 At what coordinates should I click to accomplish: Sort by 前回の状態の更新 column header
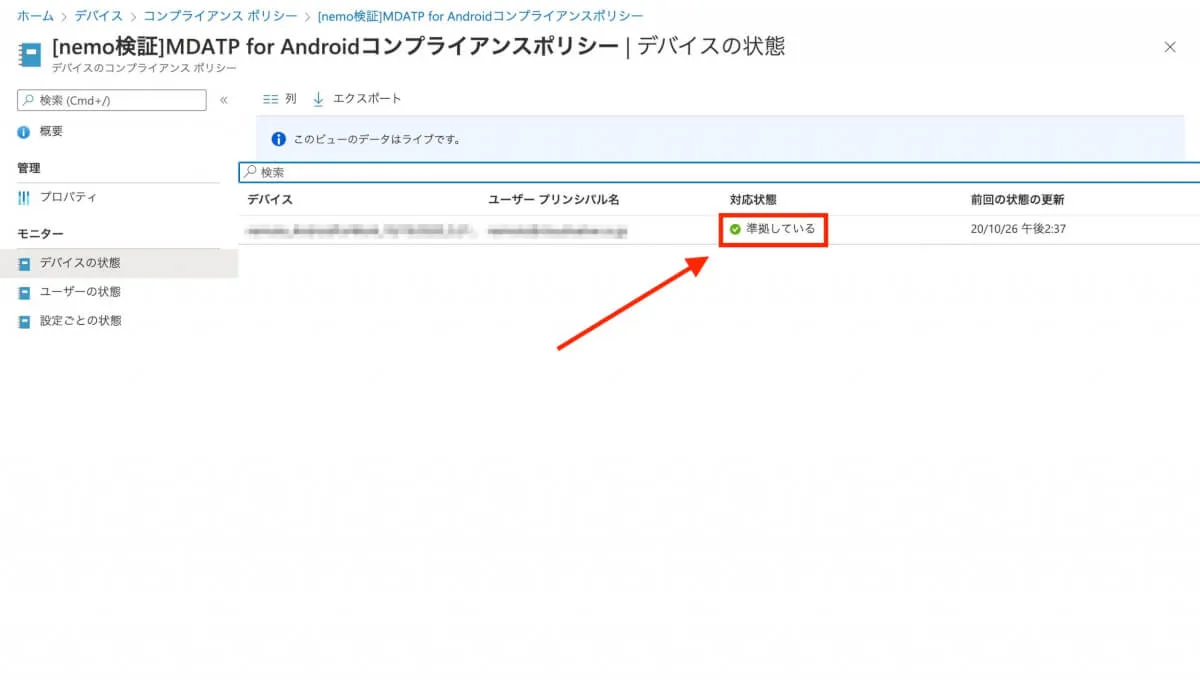coord(1017,200)
